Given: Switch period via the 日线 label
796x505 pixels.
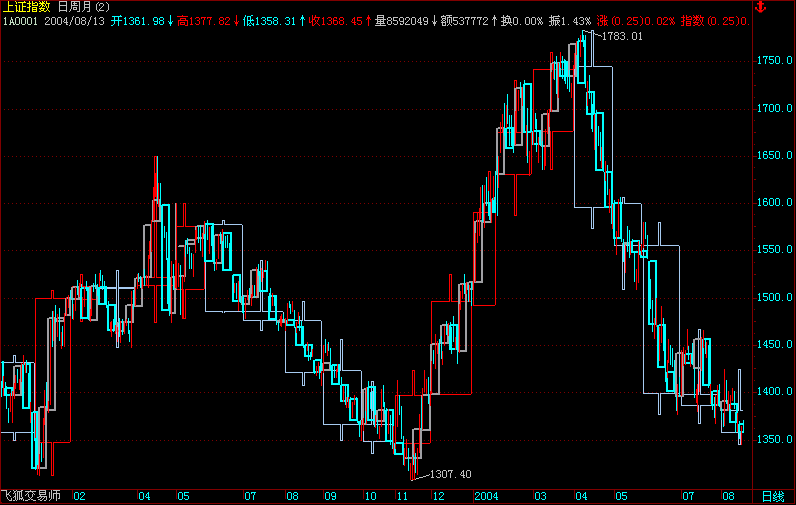Looking at the screenshot, I should [773, 496].
